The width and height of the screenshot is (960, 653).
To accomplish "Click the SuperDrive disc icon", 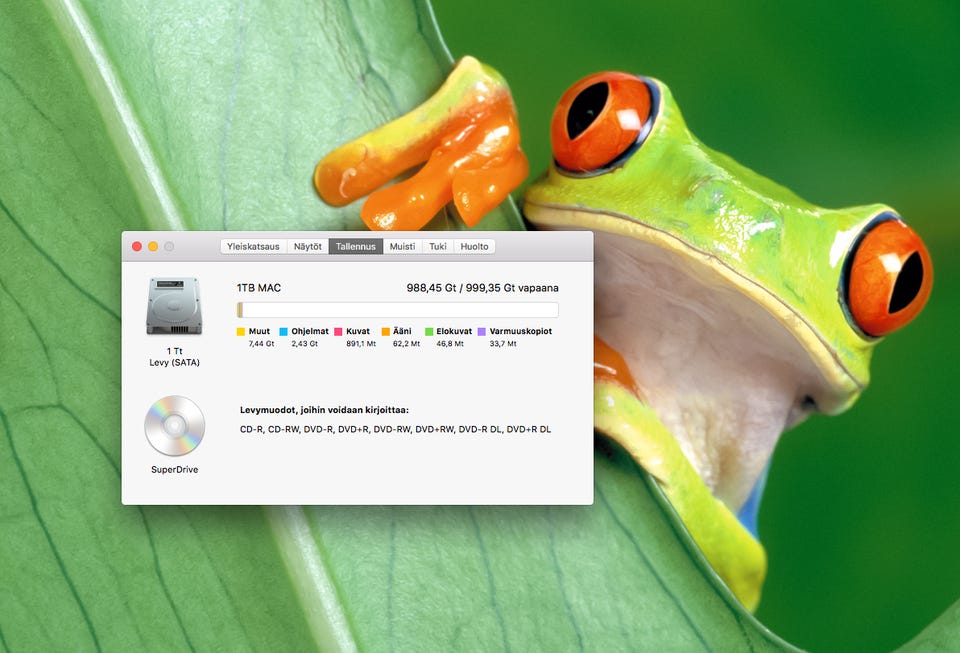I will tap(174, 425).
